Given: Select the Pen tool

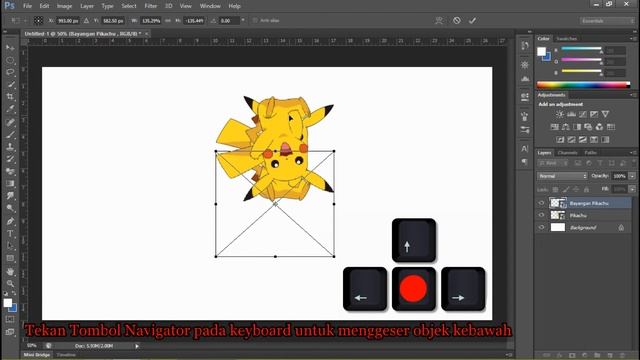Looking at the screenshot, I should click(10, 222).
